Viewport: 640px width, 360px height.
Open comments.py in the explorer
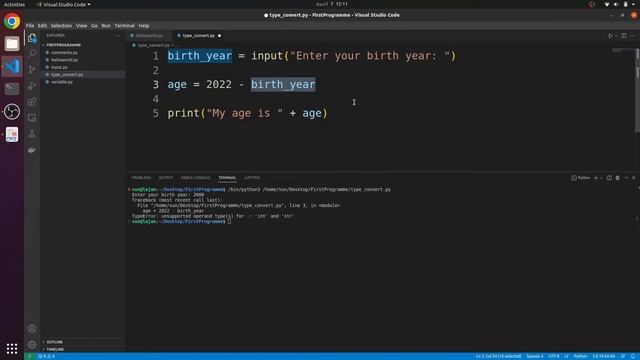point(64,53)
